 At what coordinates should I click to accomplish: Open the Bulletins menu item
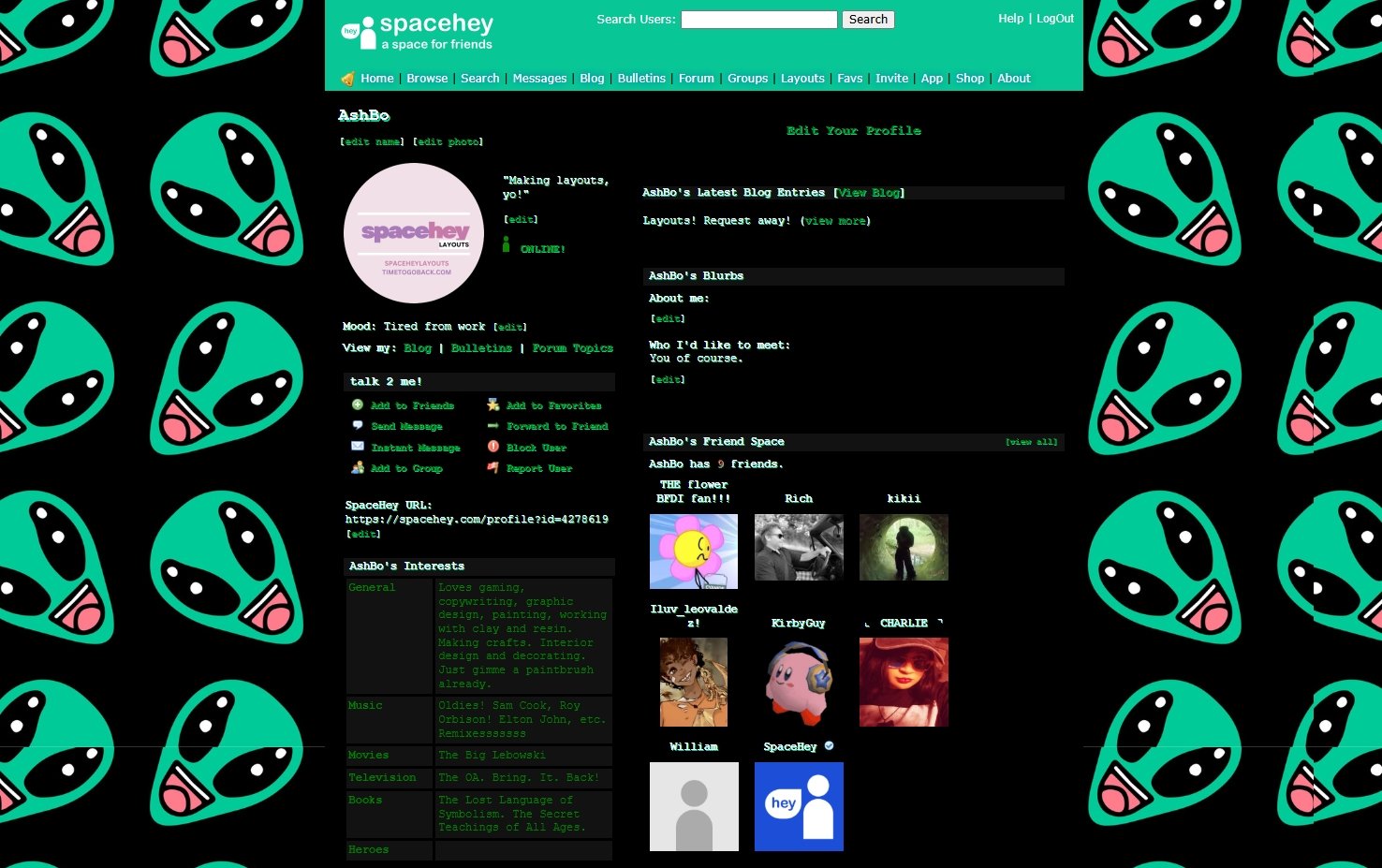641,79
